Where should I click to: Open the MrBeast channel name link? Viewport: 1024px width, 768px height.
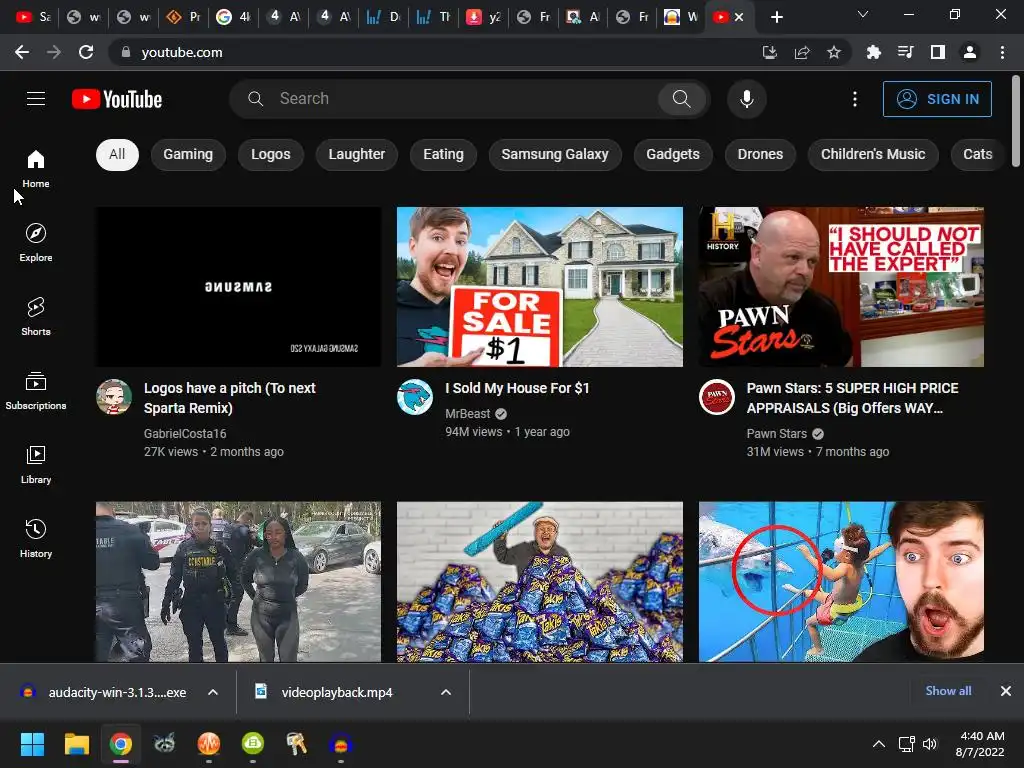(x=468, y=414)
